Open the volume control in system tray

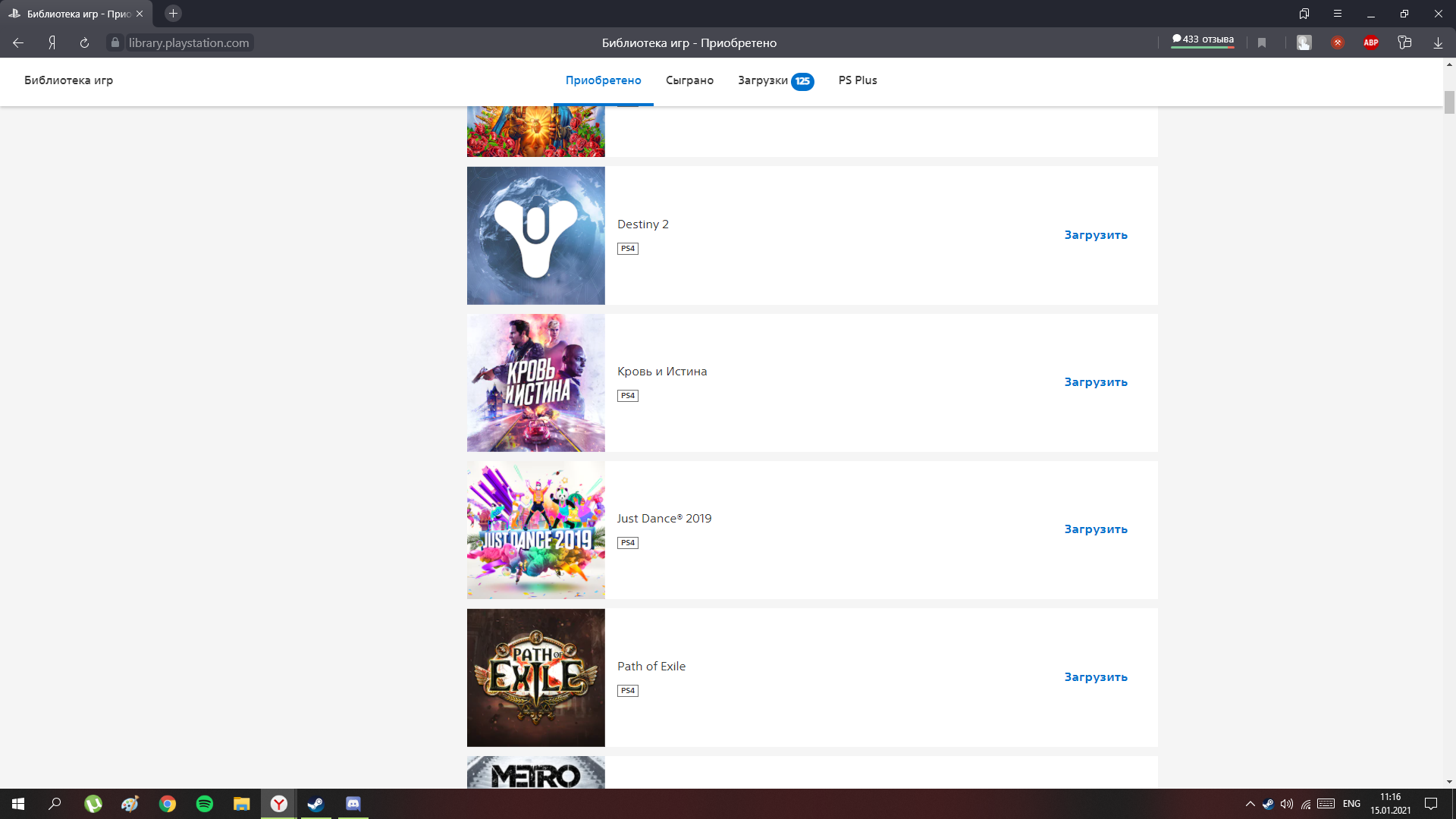[x=1287, y=804]
